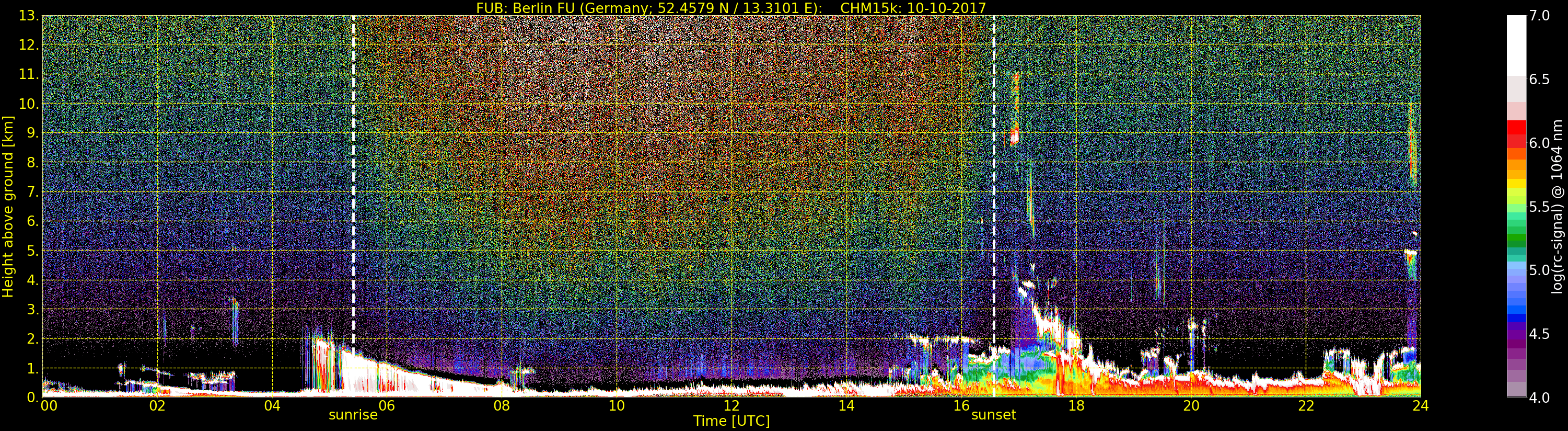Click the y-axis tick label '11.'
This screenshot has height=431, width=1568.
[29, 74]
